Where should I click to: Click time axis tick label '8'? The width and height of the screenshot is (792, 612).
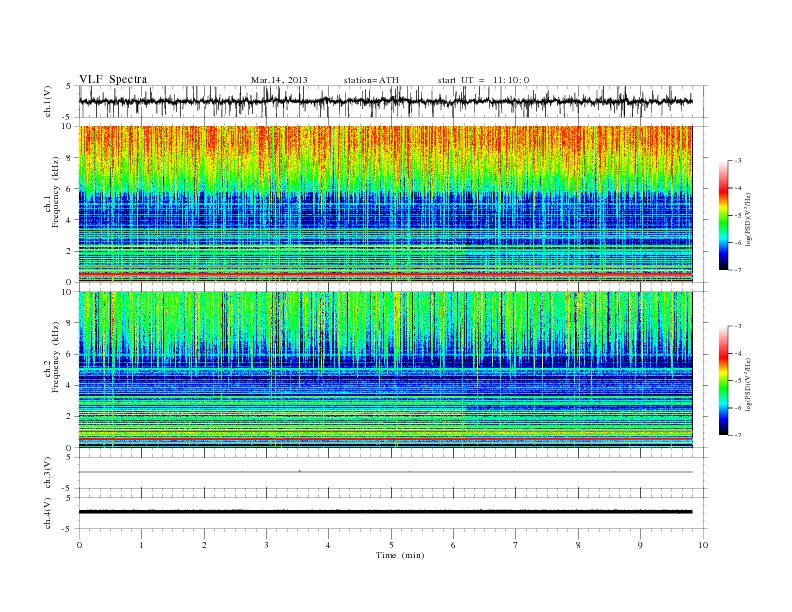tap(578, 545)
